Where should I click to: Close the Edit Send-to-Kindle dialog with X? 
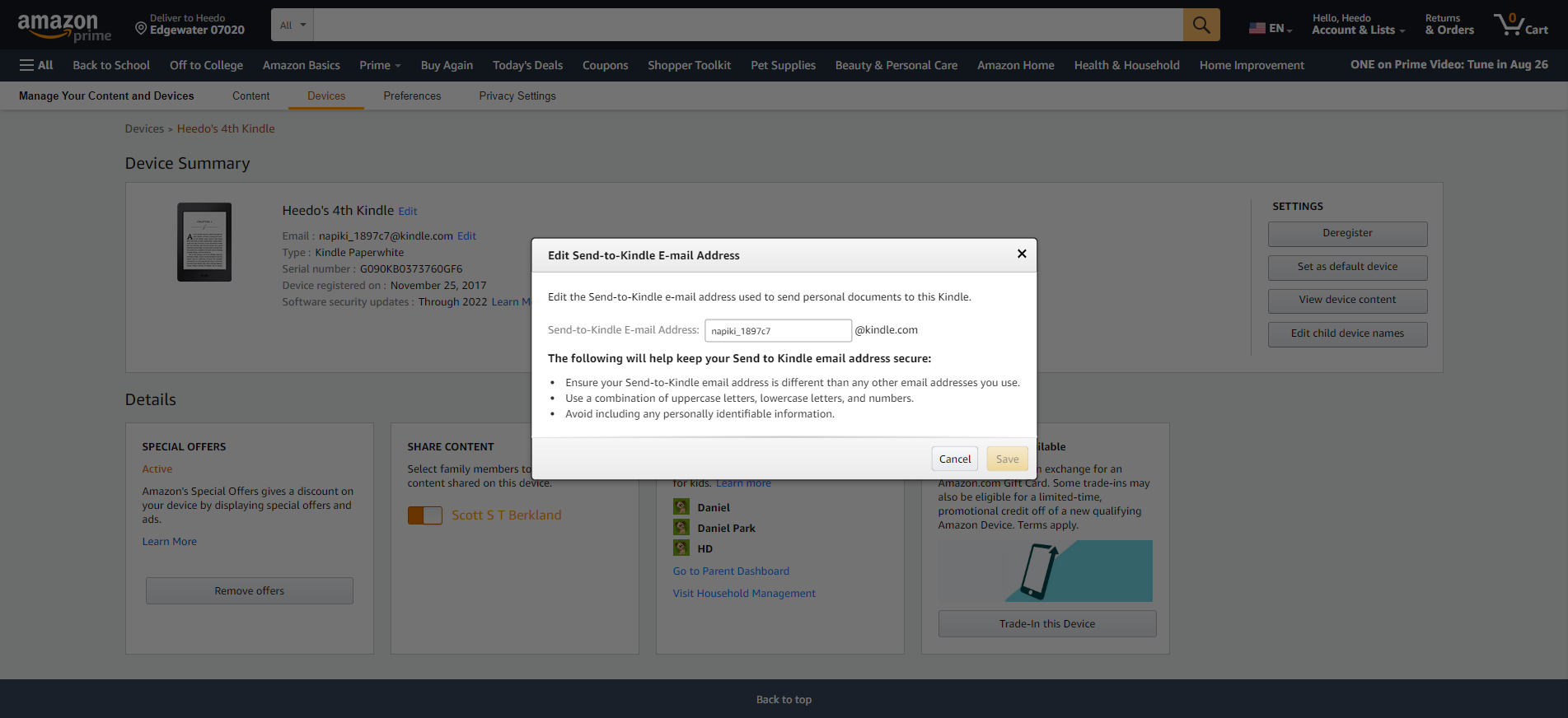[x=1022, y=254]
